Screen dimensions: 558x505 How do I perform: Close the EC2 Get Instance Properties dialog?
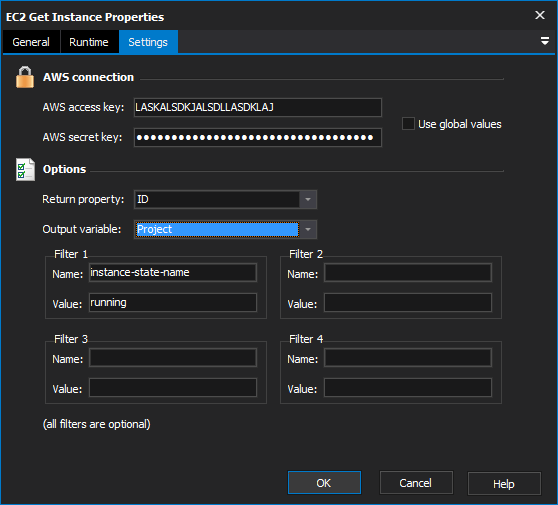539,15
